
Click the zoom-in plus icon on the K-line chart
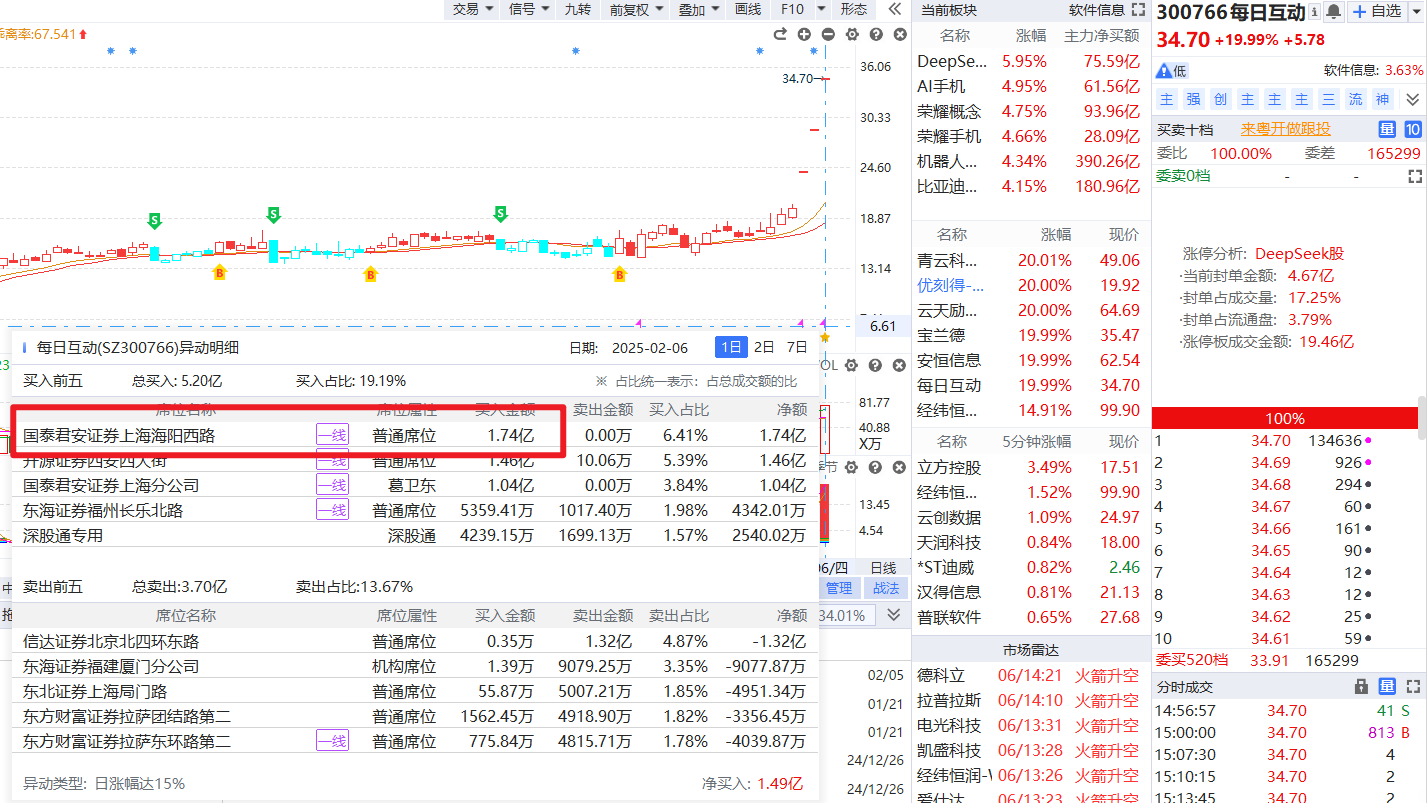click(804, 35)
